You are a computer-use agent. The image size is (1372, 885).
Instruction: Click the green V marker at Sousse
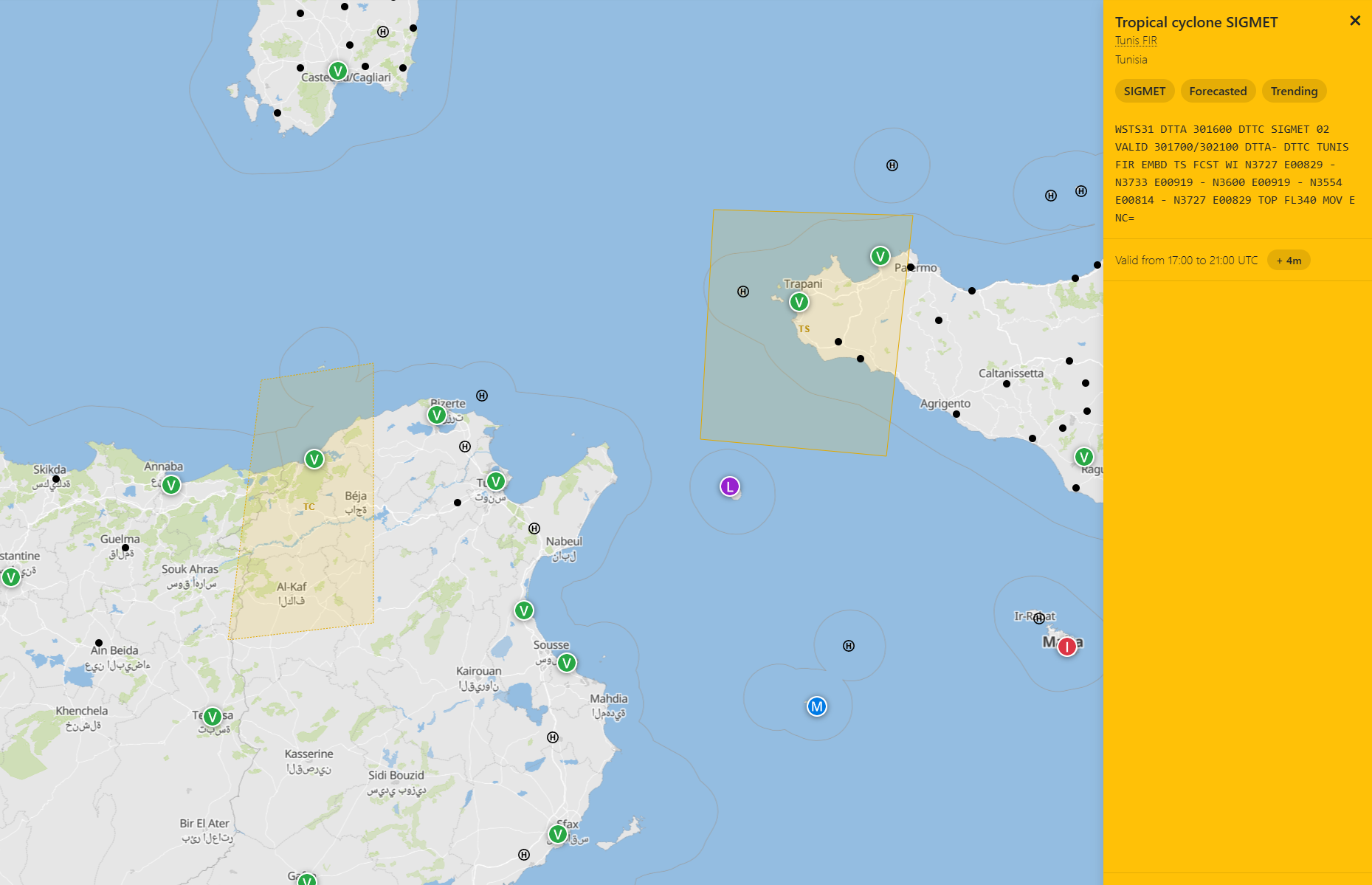567,663
